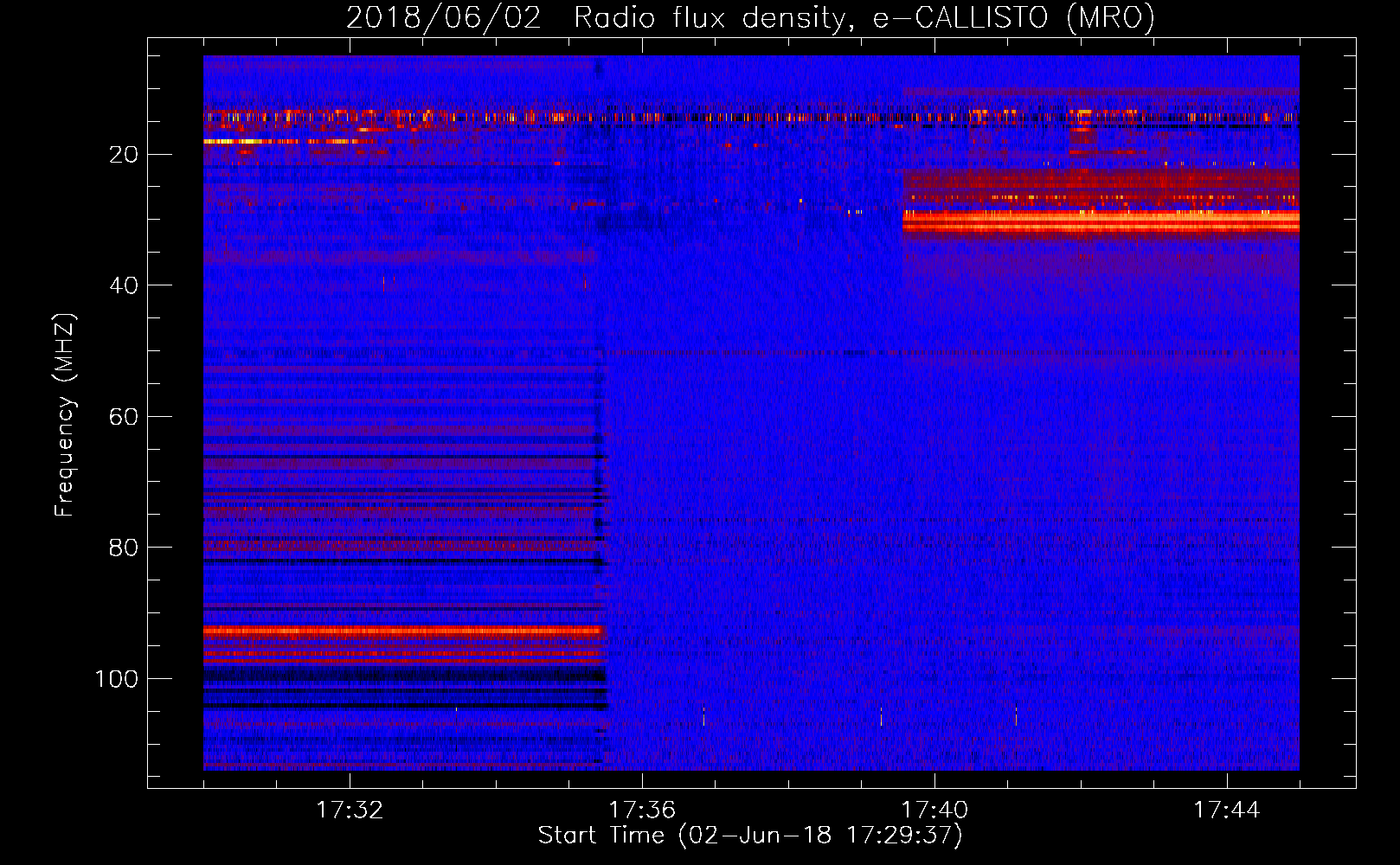Click the frequency tick label '80'

click(125, 548)
